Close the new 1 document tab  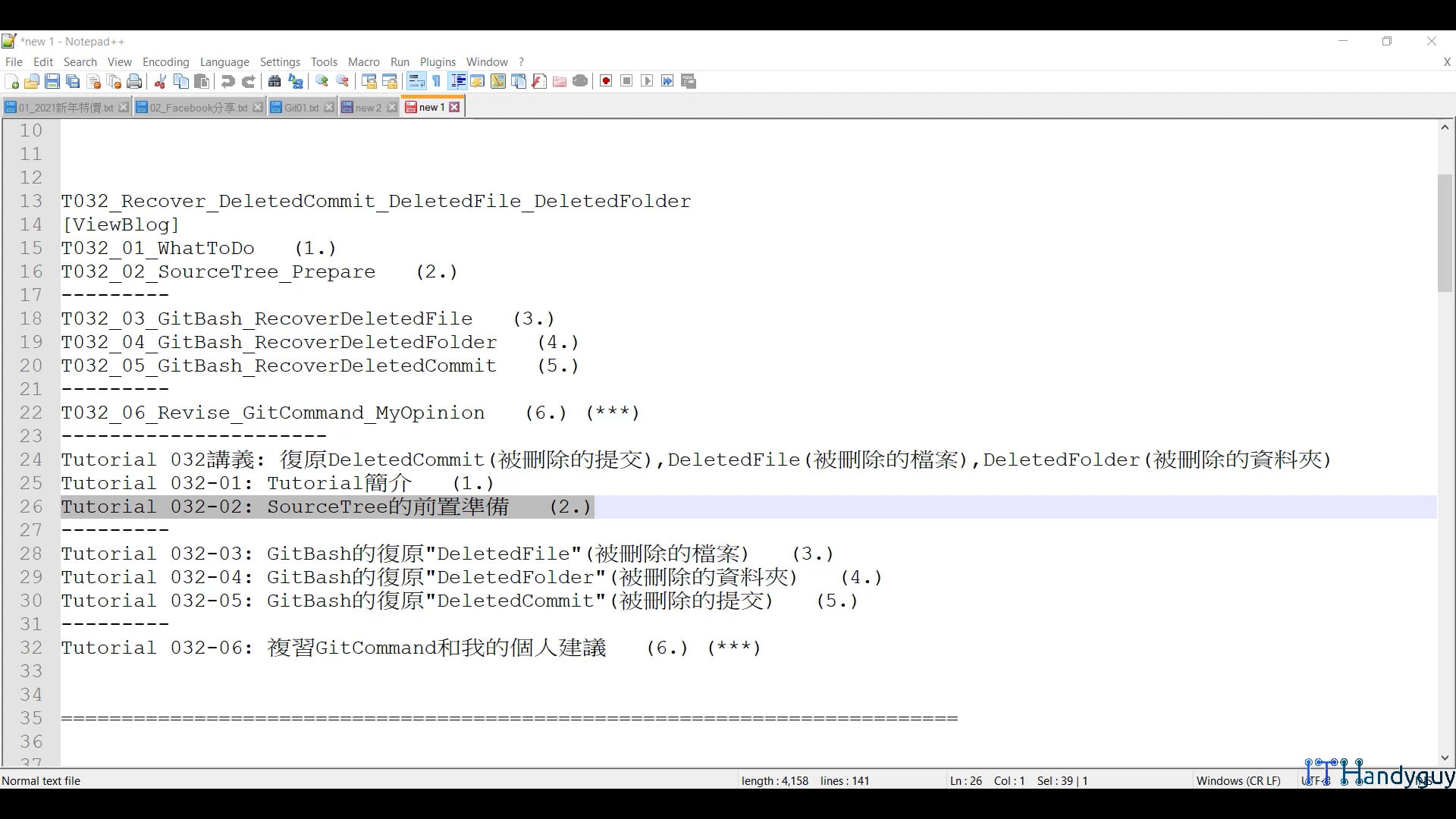(453, 107)
